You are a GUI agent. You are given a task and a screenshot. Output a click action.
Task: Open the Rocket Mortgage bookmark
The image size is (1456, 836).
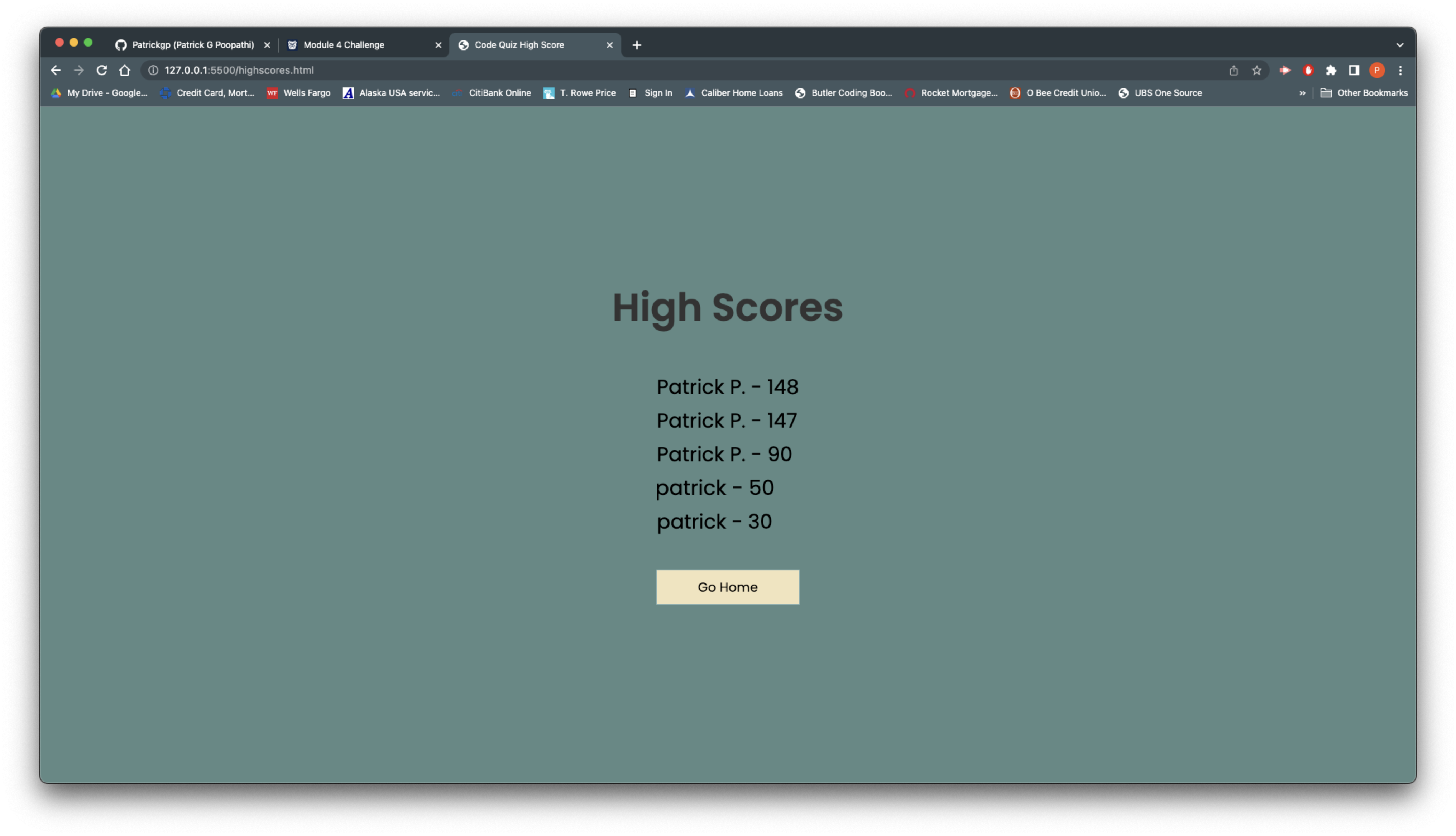pos(951,93)
